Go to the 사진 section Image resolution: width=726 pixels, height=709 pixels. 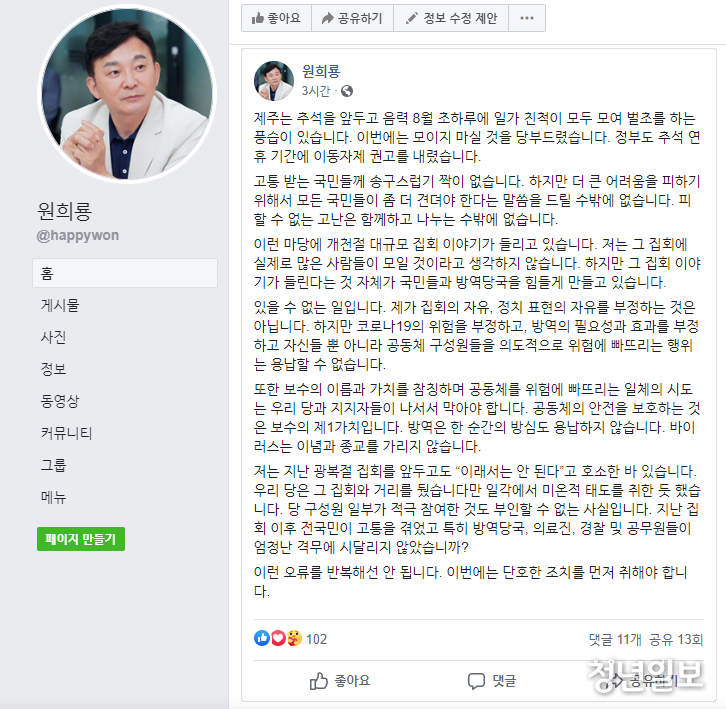pyautogui.click(x=53, y=337)
